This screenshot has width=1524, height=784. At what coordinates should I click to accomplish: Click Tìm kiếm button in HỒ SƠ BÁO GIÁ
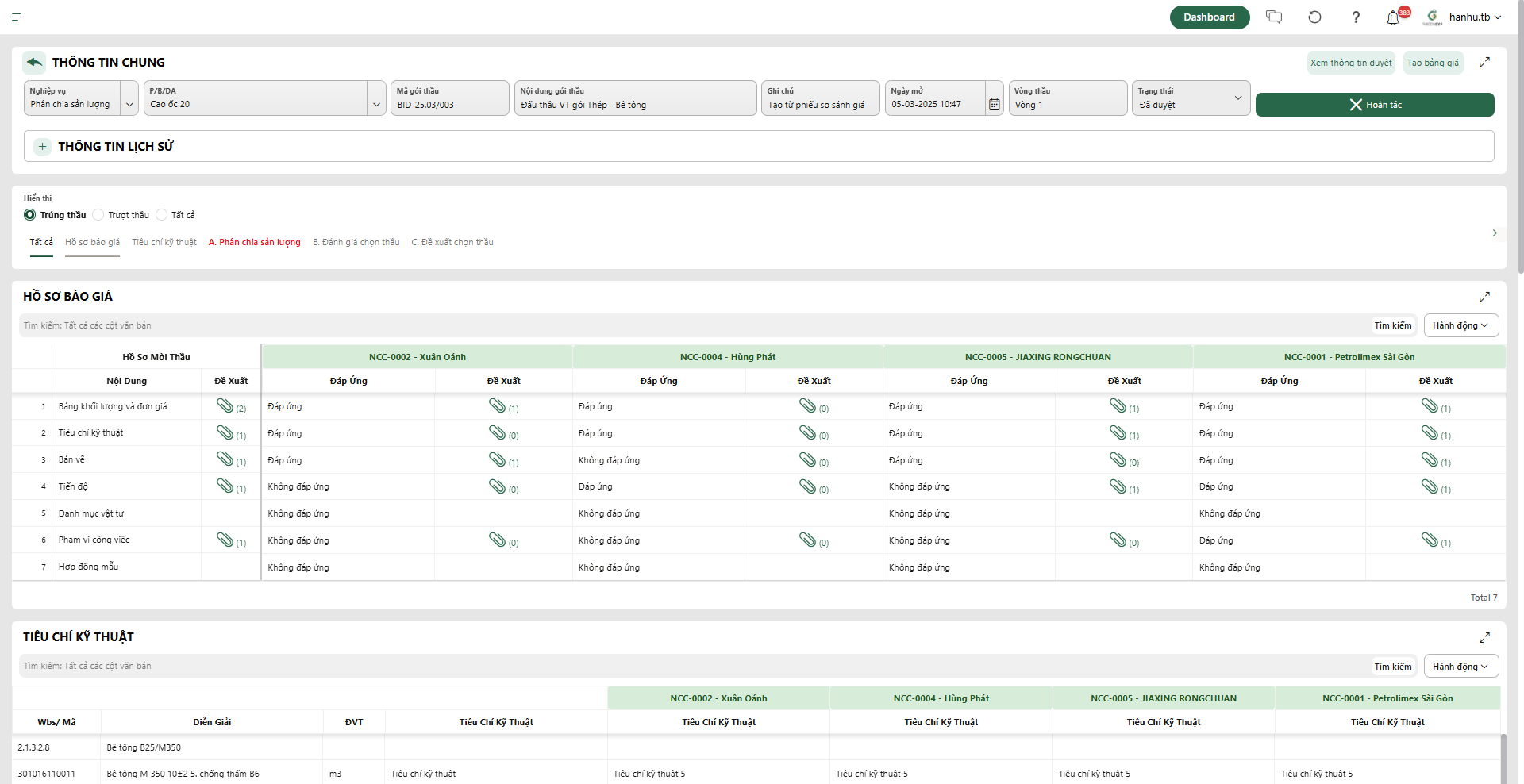(1393, 325)
